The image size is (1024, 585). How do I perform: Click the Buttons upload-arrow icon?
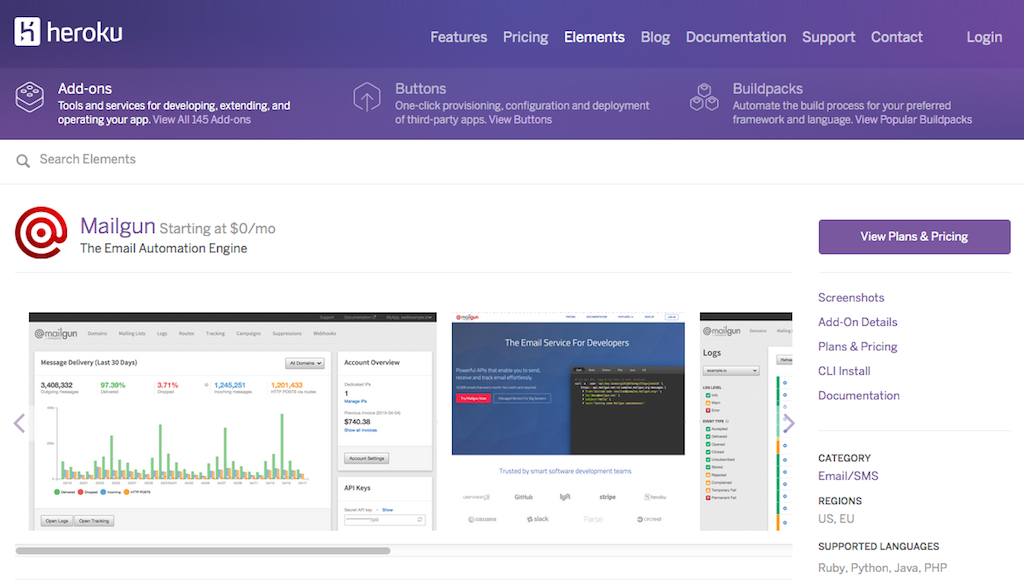coord(366,97)
